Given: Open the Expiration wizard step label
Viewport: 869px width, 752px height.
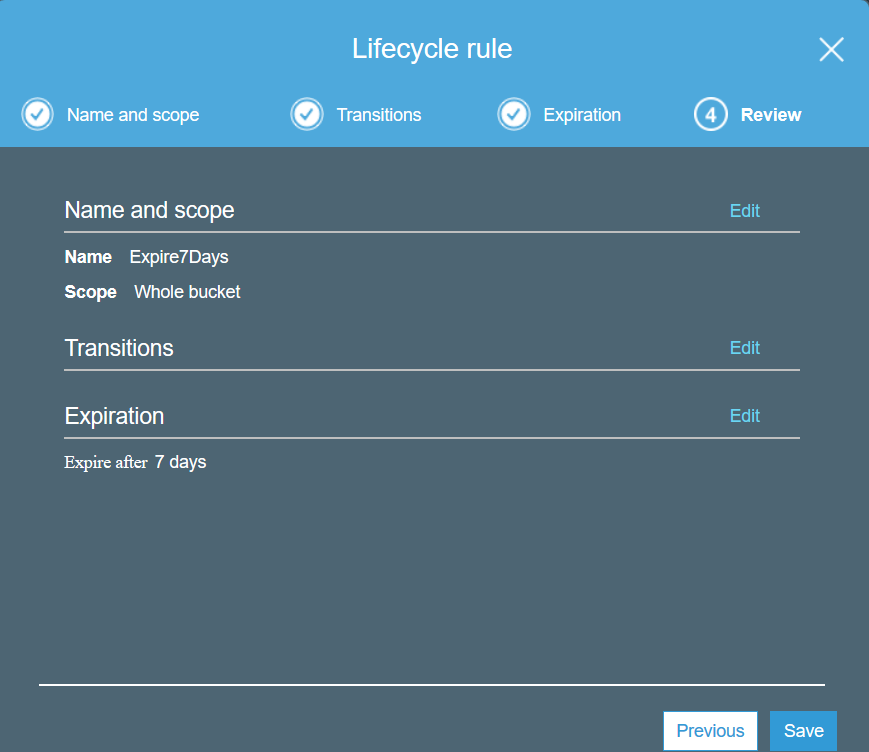Looking at the screenshot, I should [581, 115].
